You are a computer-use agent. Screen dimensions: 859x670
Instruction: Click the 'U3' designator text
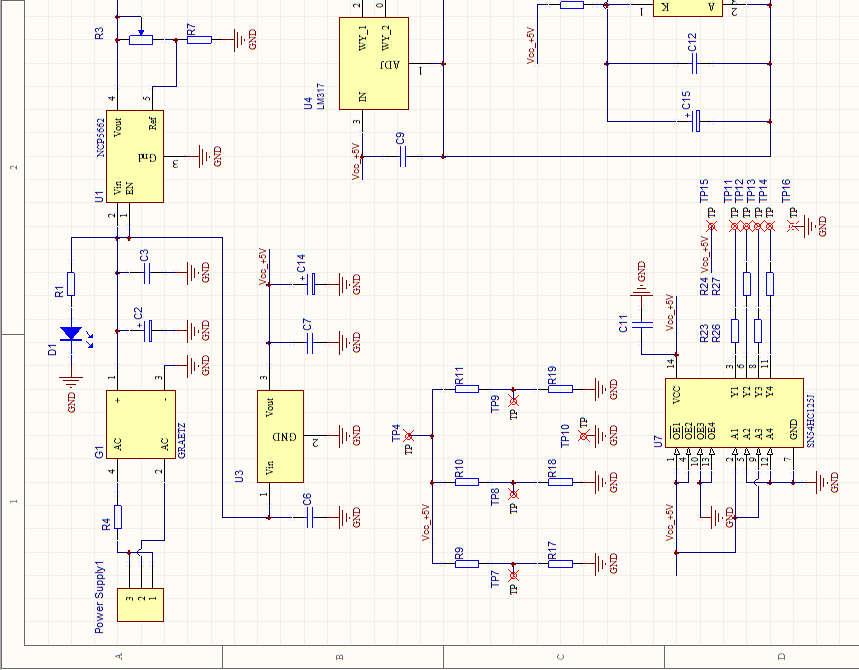pyautogui.click(x=239, y=476)
